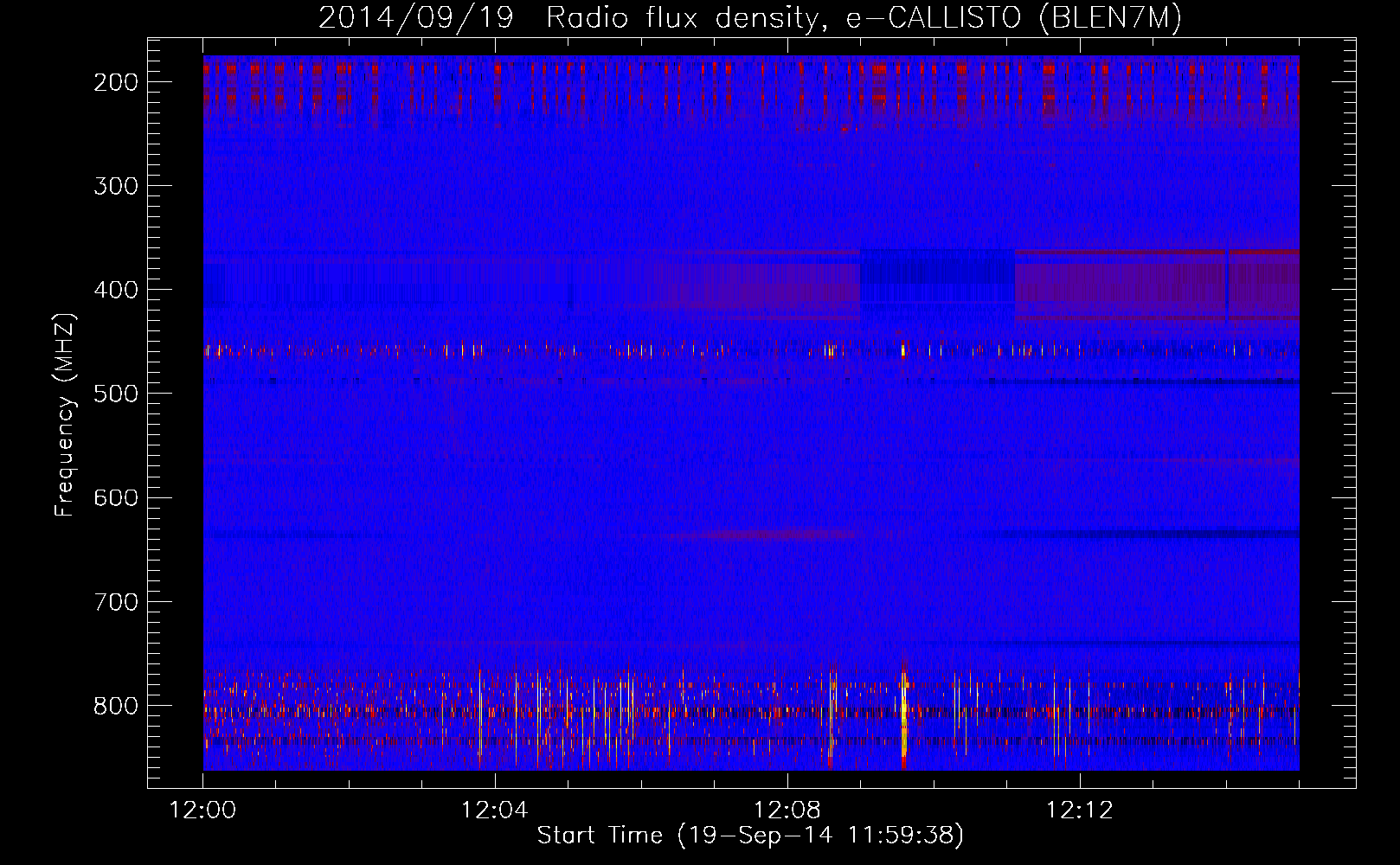Viewport: 1400px width, 865px height.
Task: Select the 700 frequency tick label
Action: click(x=115, y=601)
